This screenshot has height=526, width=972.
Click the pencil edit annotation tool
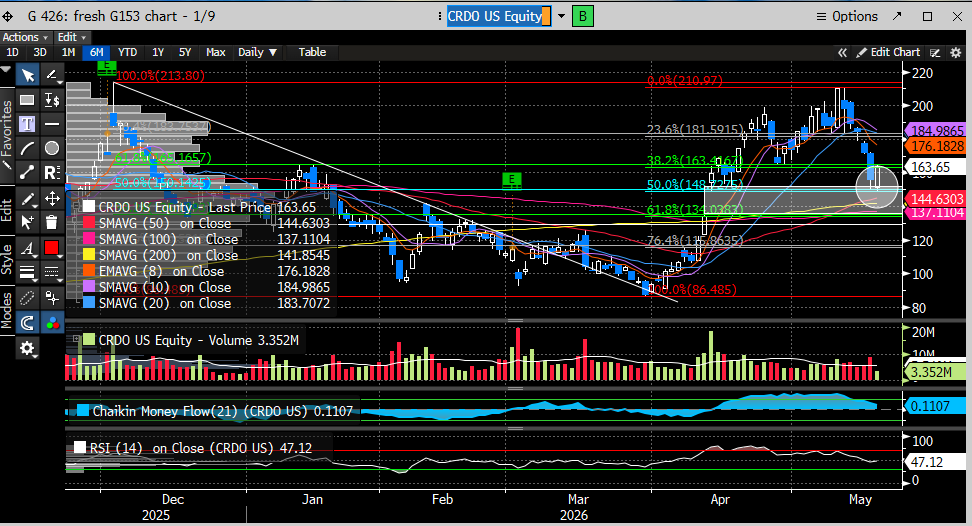click(27, 199)
